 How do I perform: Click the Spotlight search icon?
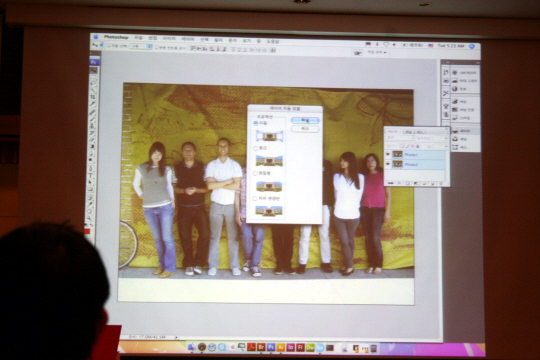tap(472, 46)
